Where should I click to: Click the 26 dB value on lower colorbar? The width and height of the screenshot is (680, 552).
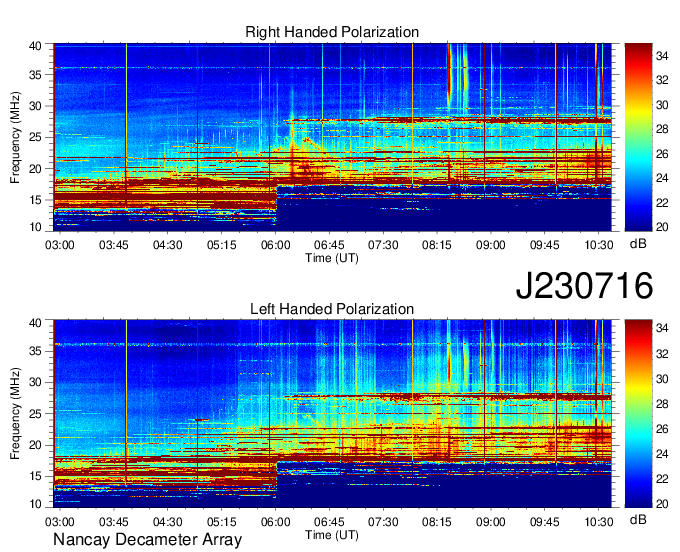662,429
